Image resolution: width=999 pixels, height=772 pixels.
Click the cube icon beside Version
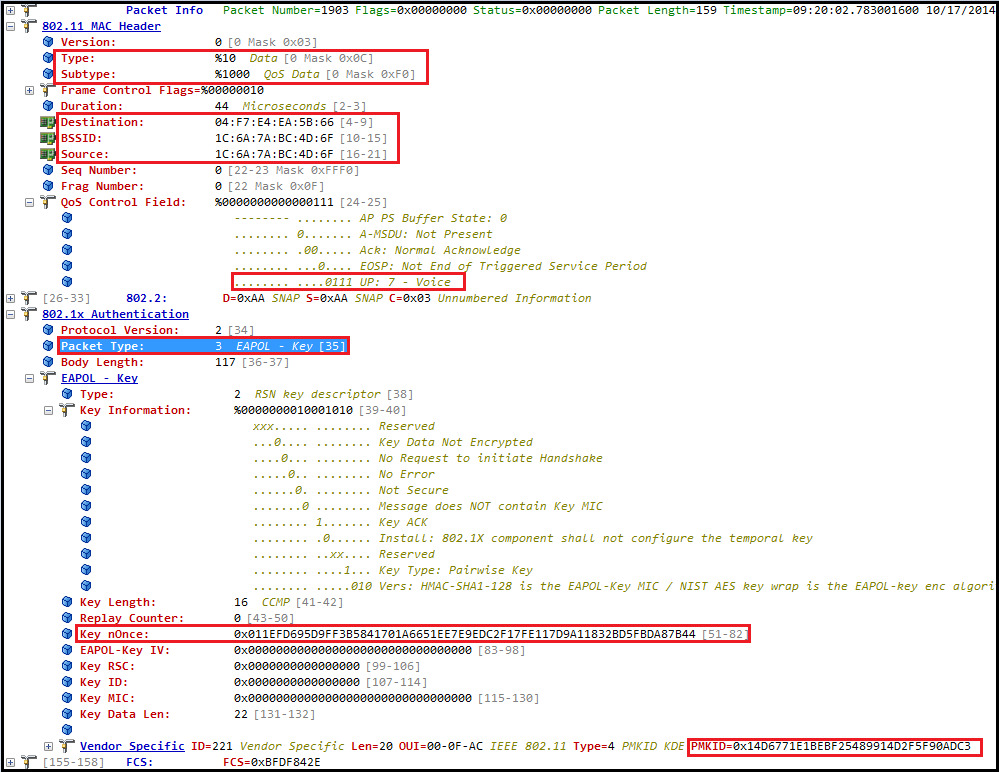[48, 42]
